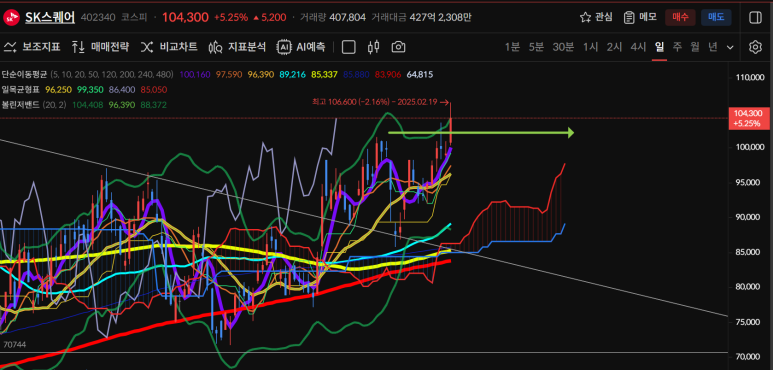The height and width of the screenshot is (370, 773).
Task: Click the SK스퀘어 company logo icon
Action: tap(11, 18)
